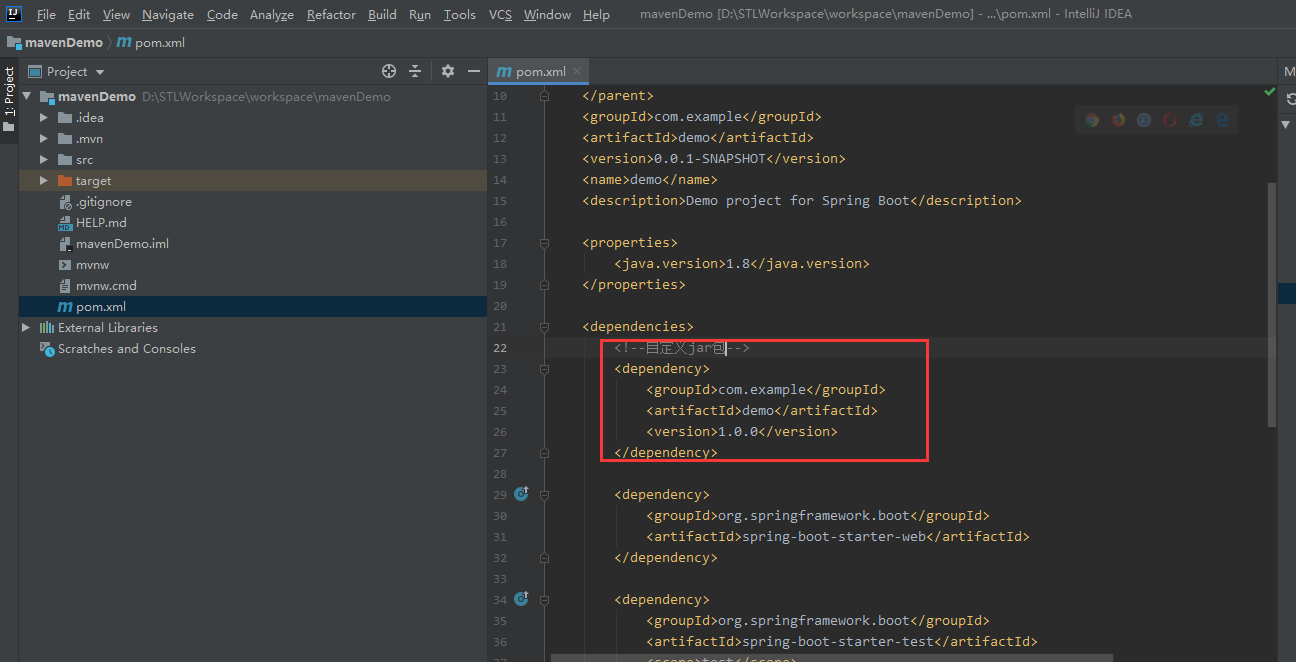Select the mvnw file
This screenshot has width=1296, height=662.
click(x=92, y=265)
